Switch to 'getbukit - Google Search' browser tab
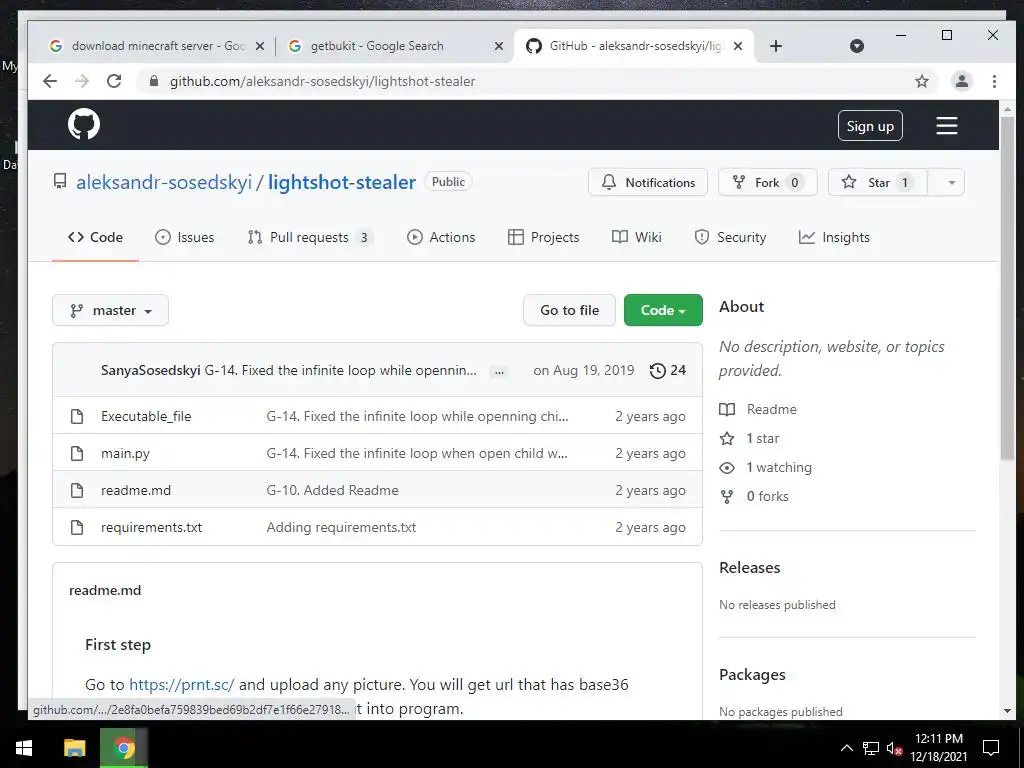This screenshot has height=768, width=1024. pos(395,46)
